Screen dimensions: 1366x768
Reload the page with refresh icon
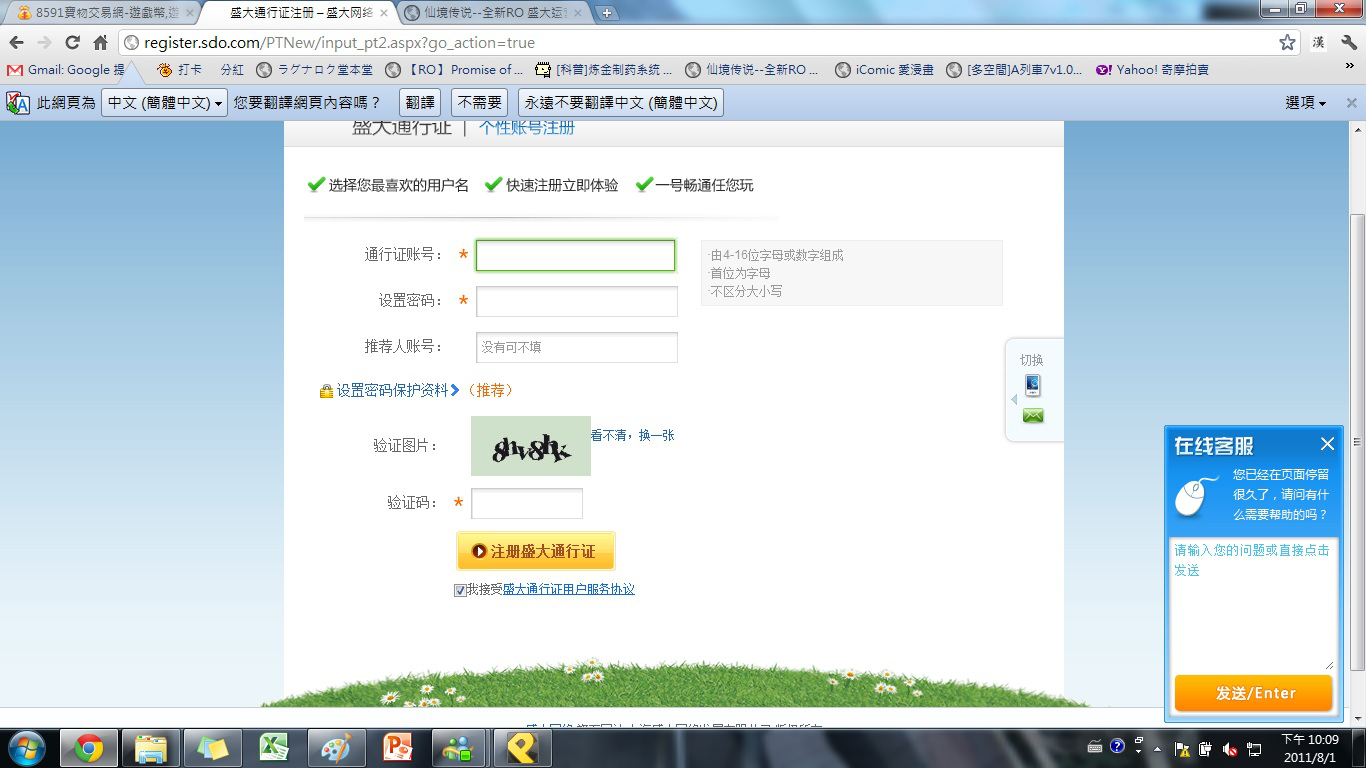point(72,43)
